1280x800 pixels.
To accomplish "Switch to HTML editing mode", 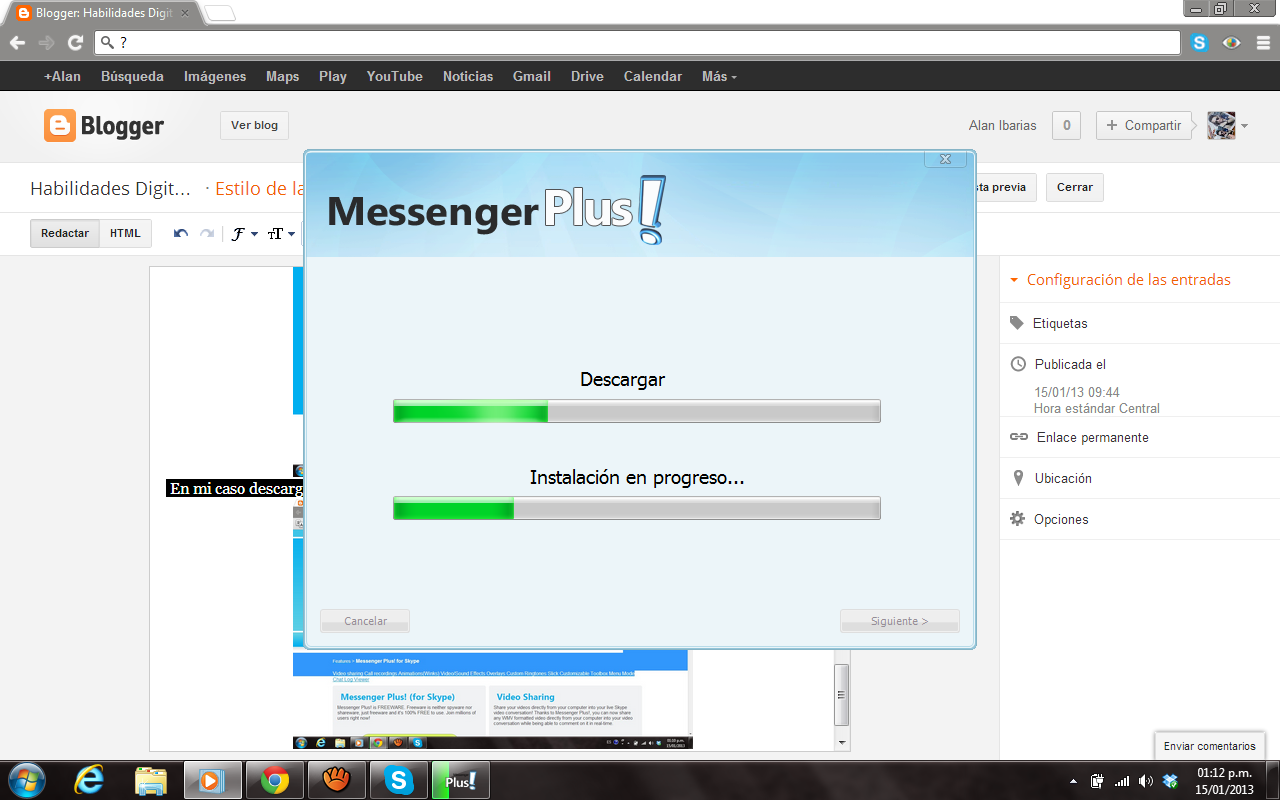I will point(125,233).
